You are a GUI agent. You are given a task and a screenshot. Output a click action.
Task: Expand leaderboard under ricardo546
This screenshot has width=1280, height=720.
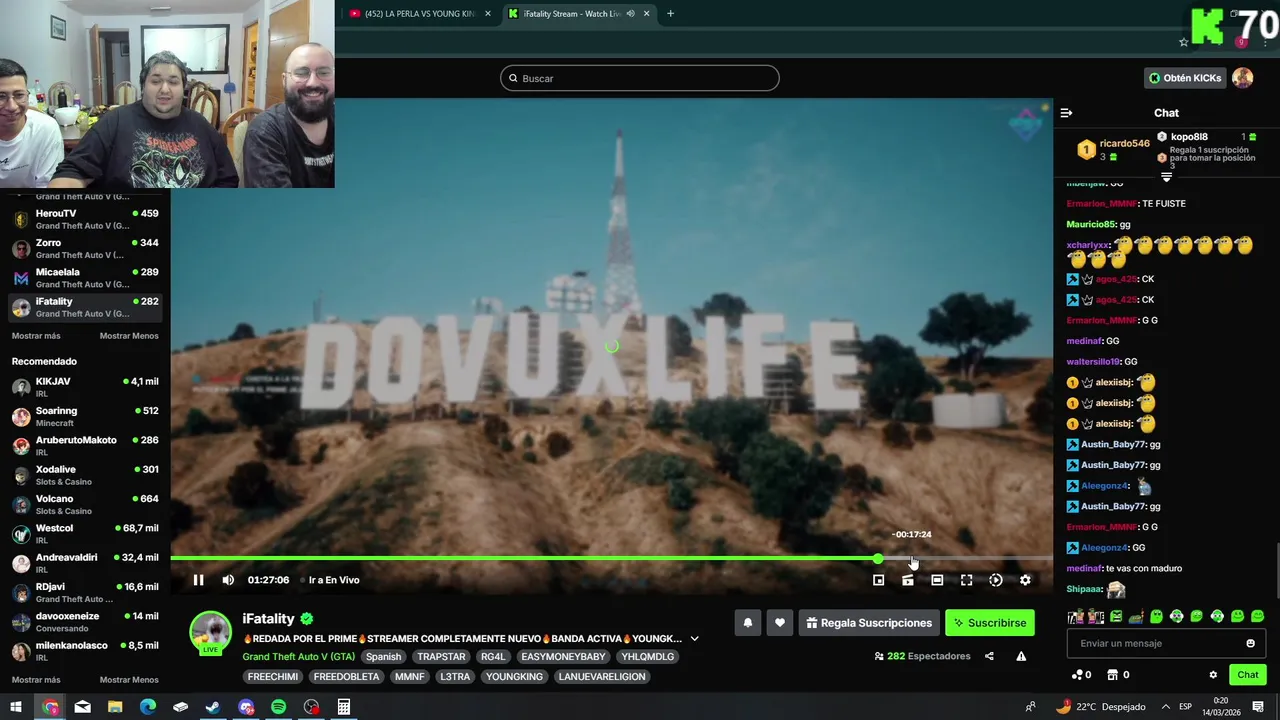(1166, 177)
